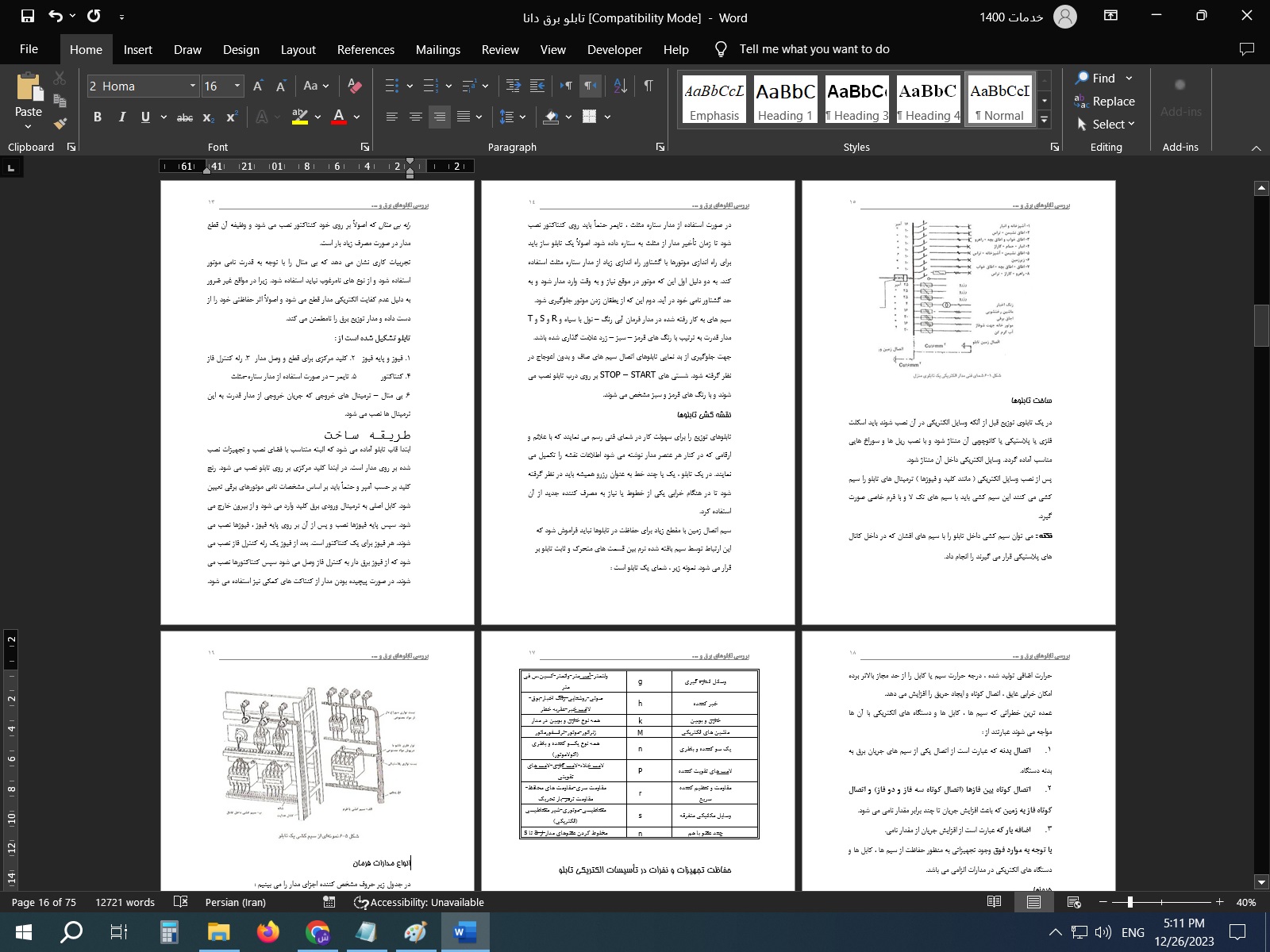Image resolution: width=1270 pixels, height=952 pixels.
Task: Expand the Styles gallery more arrow
Action: point(1045,120)
